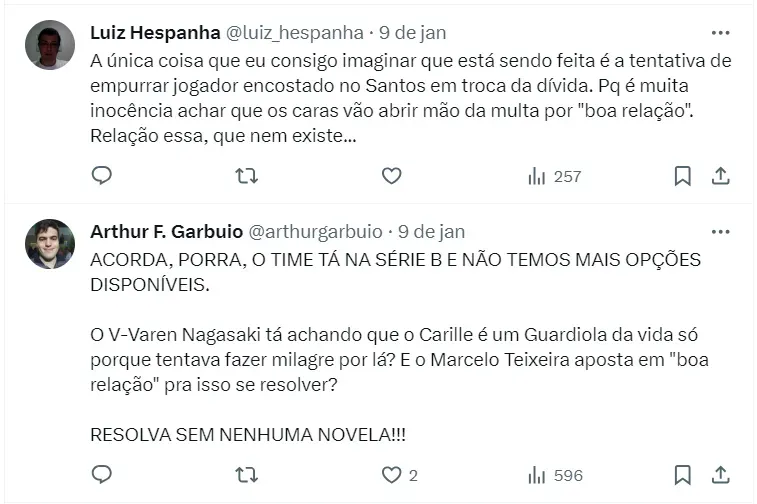Reply to Luiz Hespanha's tweet
The height and width of the screenshot is (504, 757).
[x=102, y=176]
